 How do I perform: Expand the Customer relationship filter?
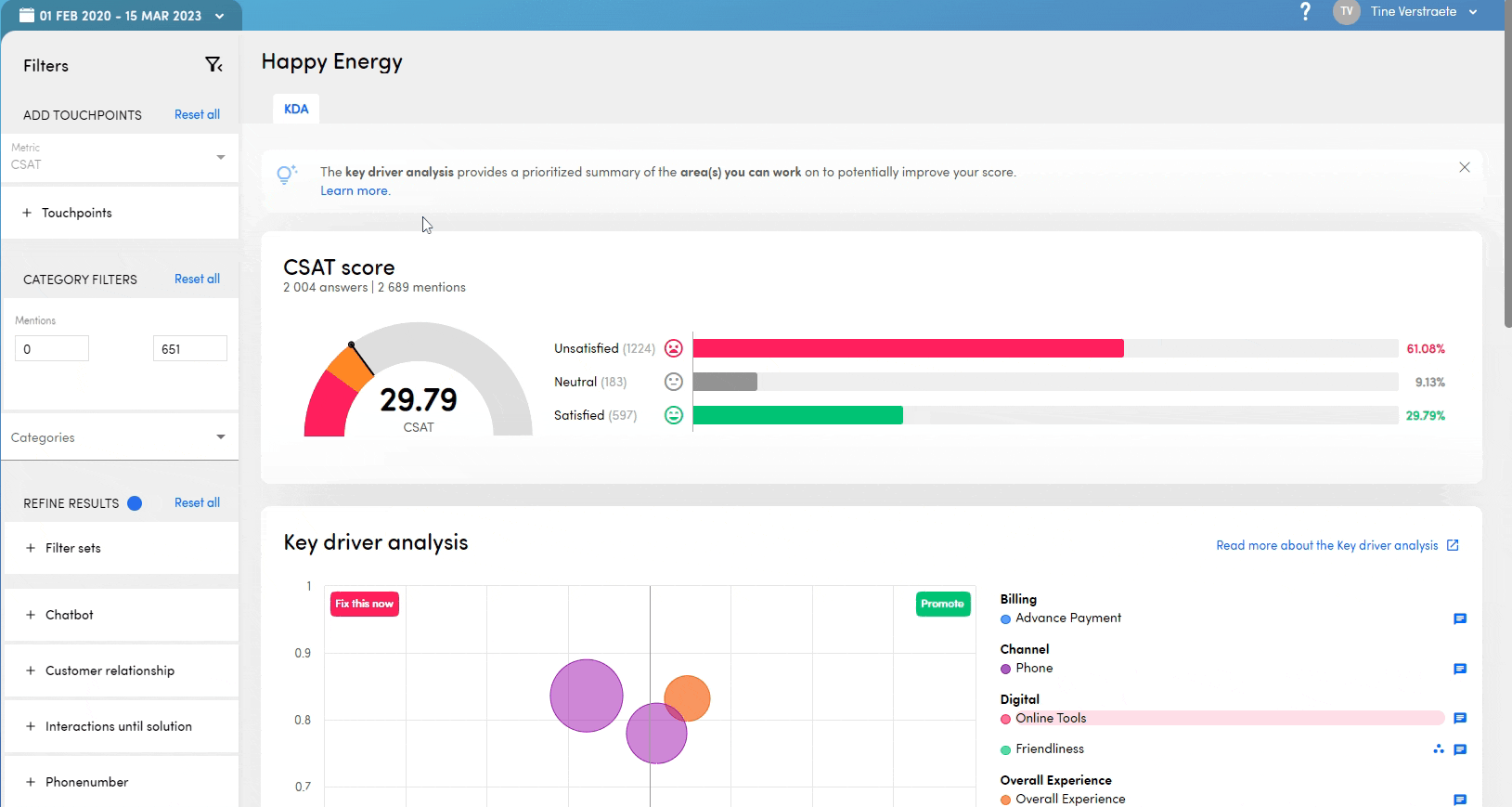click(x=110, y=670)
